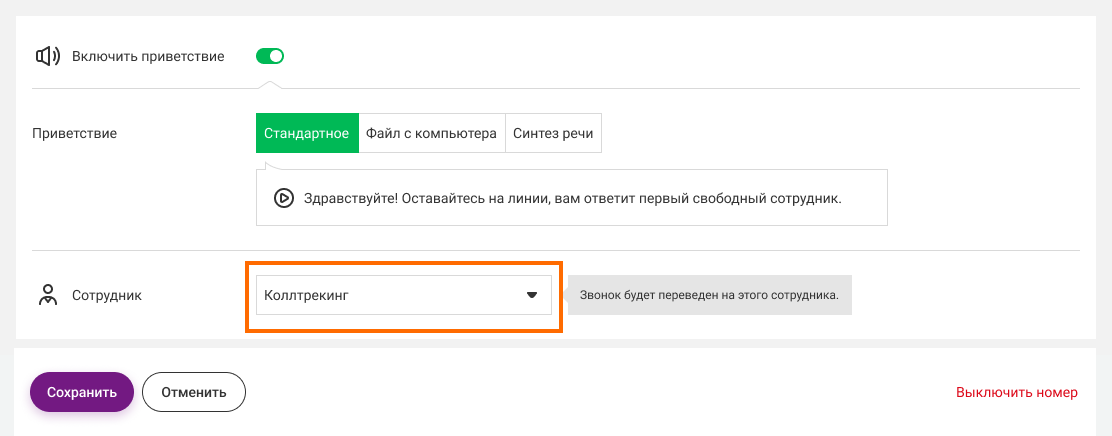1112x436 pixels.
Task: Click the 'Сотрудник' row label
Action: 107,296
